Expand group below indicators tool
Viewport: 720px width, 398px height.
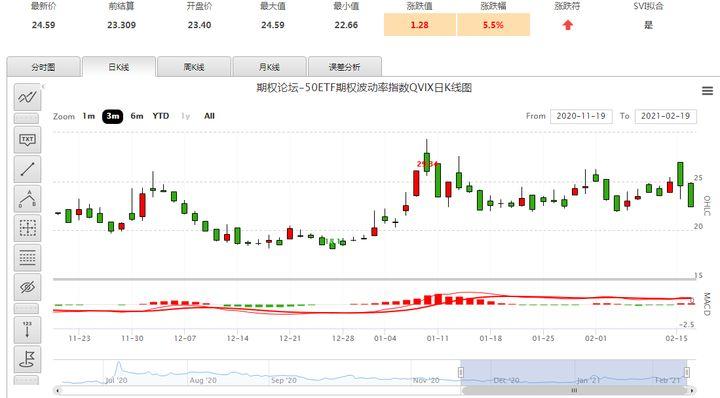pos(27,118)
